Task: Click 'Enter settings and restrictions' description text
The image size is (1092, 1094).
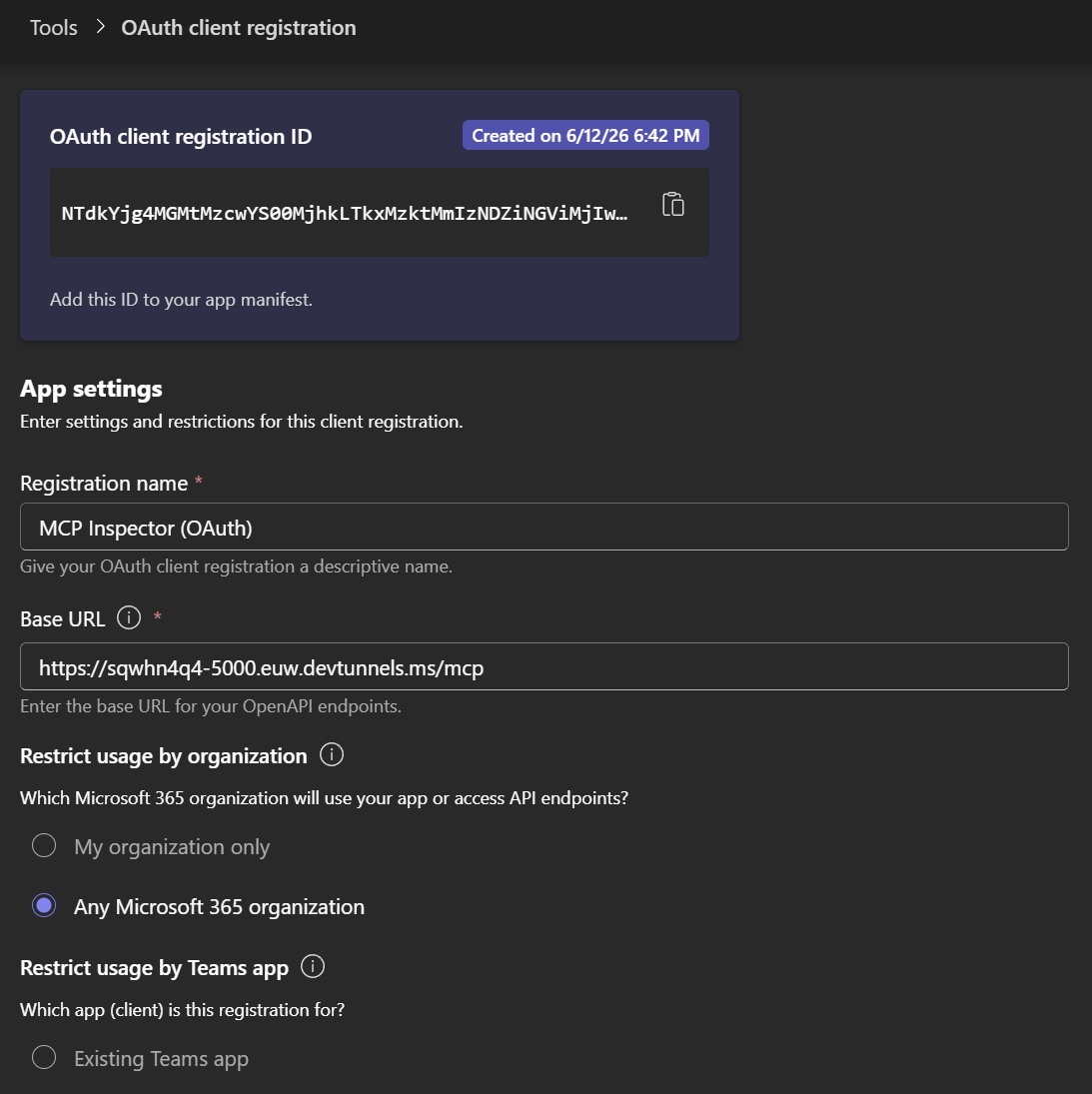Action: (242, 422)
